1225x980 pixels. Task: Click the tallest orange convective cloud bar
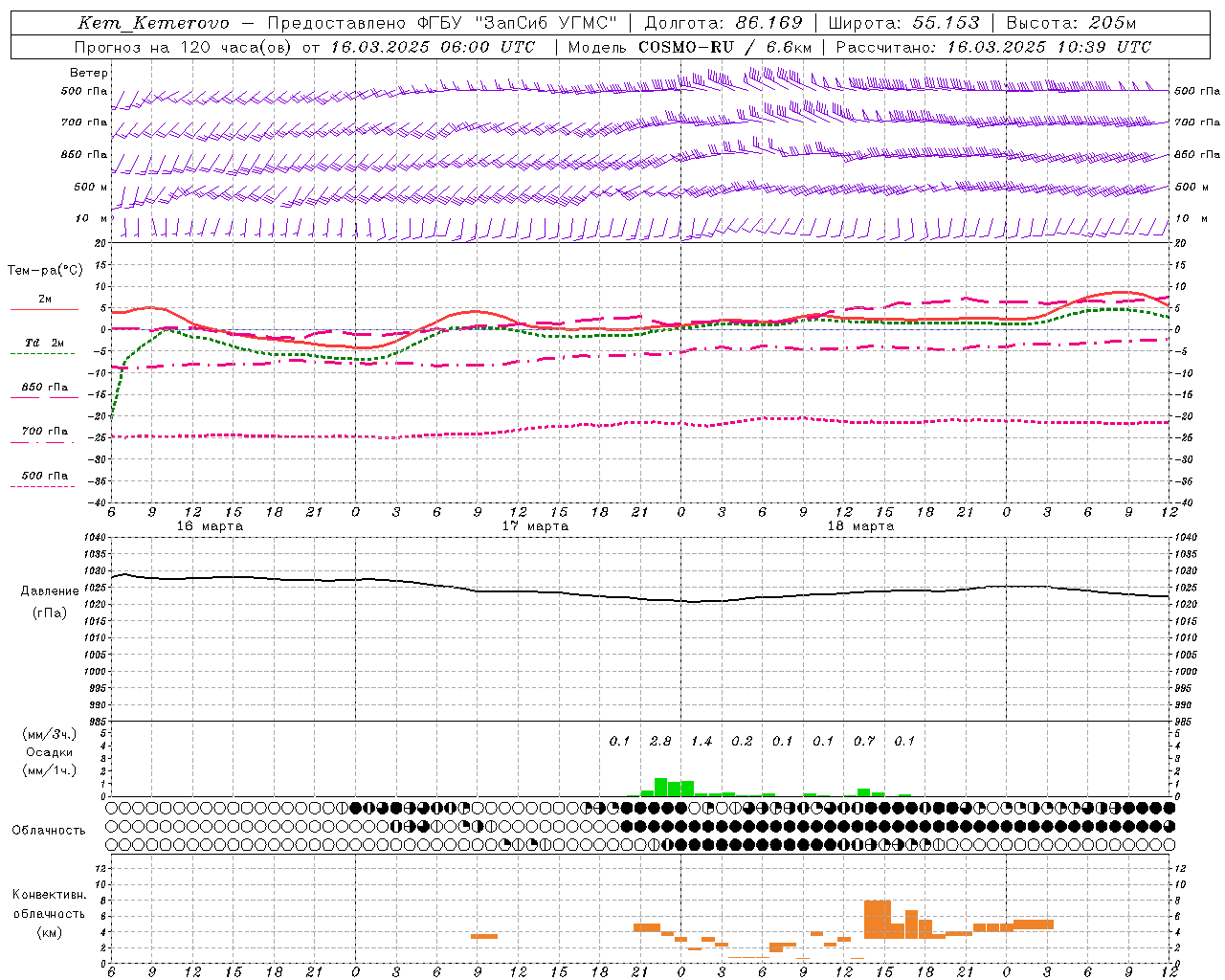coord(877,919)
